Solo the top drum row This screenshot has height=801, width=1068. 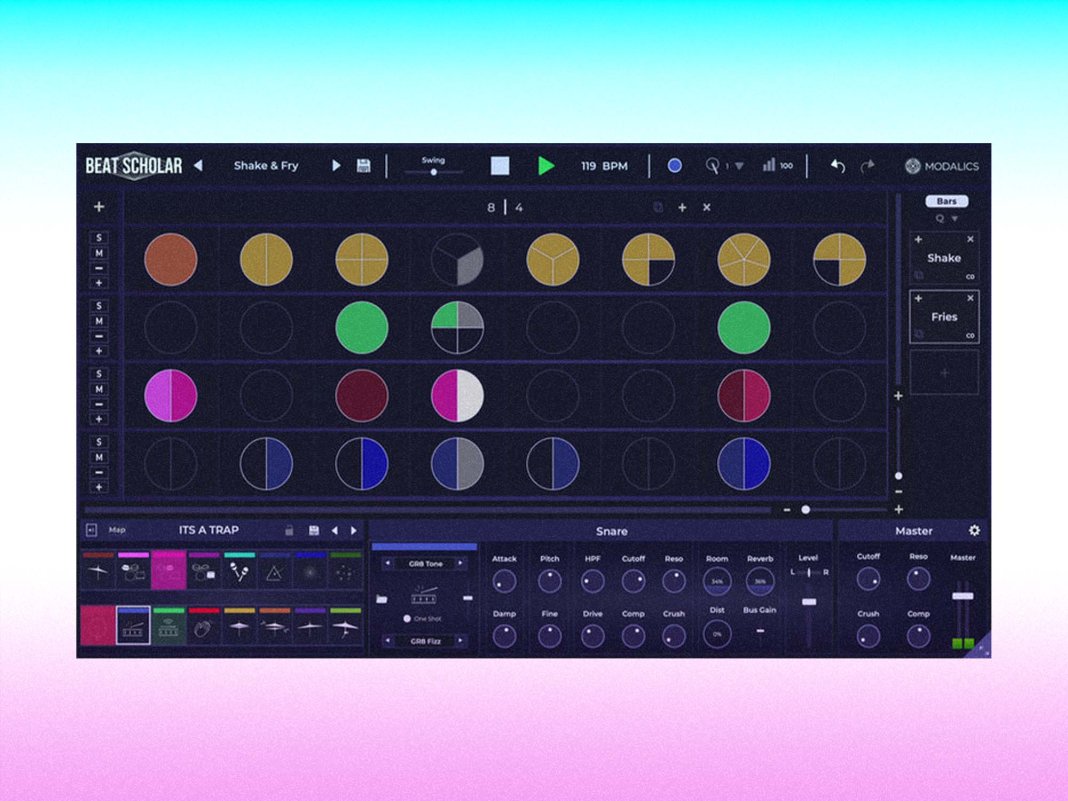coord(99,236)
